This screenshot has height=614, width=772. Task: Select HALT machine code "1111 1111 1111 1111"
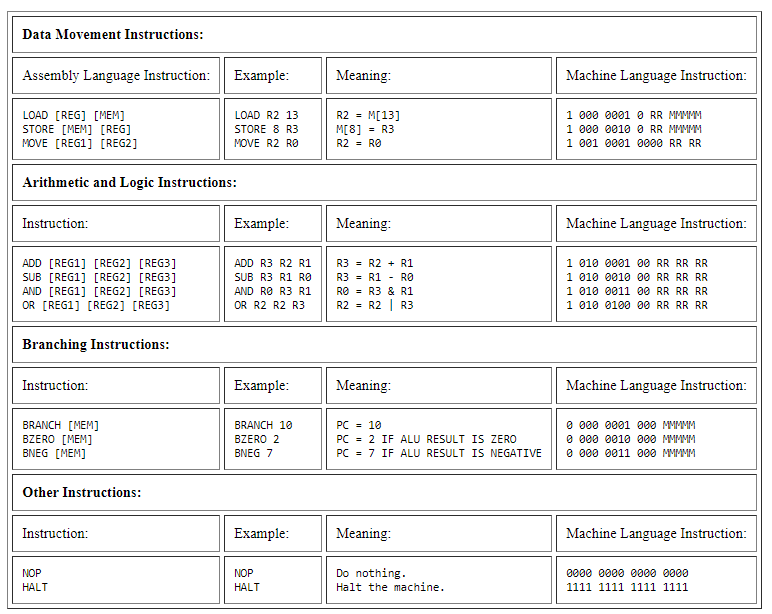[x=627, y=587]
